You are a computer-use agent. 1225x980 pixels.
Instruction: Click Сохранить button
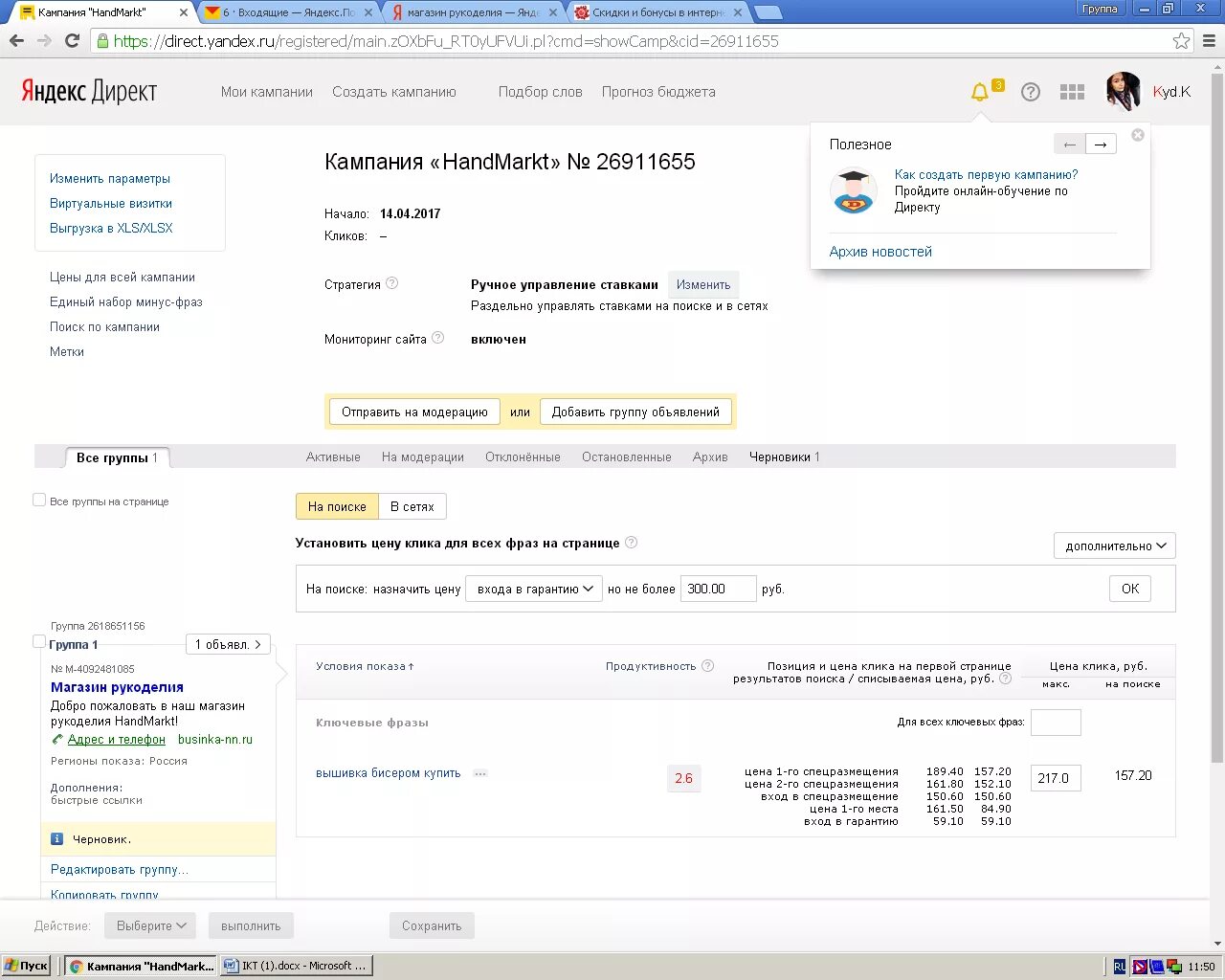(432, 925)
